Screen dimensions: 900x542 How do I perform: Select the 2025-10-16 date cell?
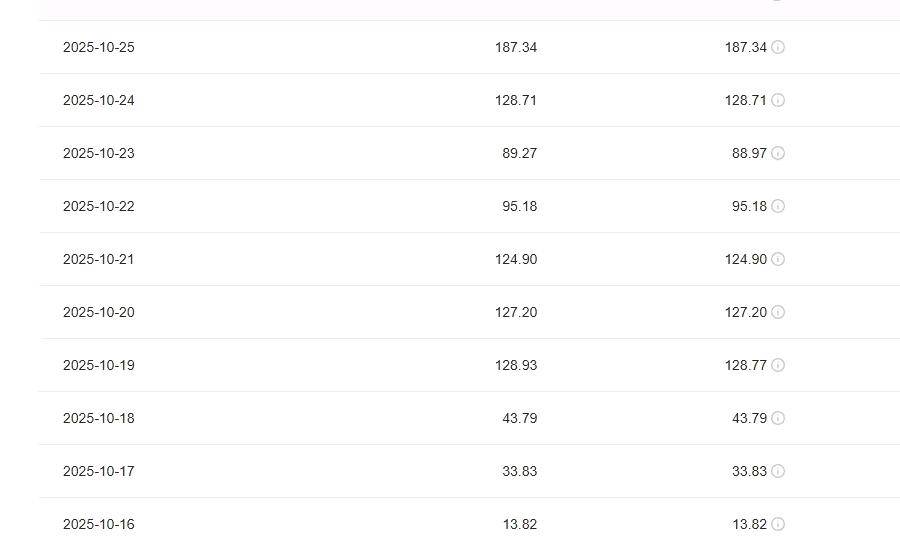[x=98, y=524]
